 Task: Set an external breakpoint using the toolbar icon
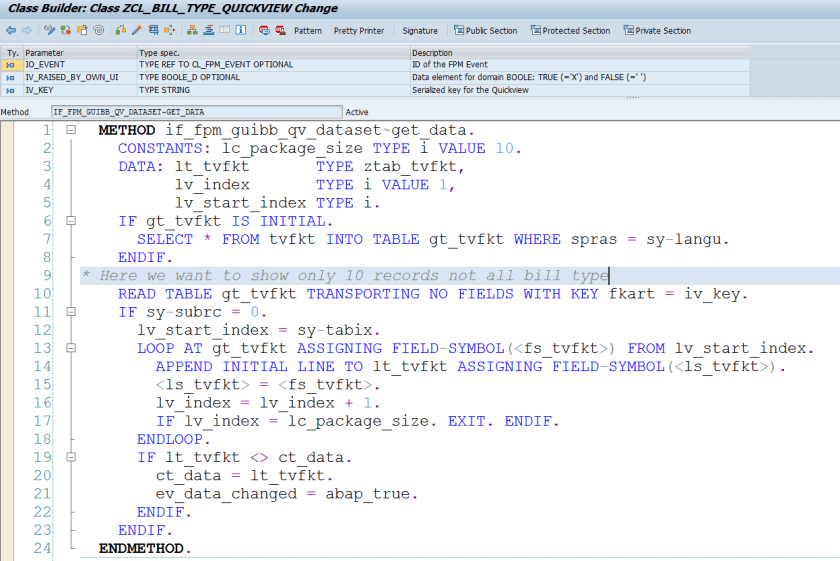point(280,31)
